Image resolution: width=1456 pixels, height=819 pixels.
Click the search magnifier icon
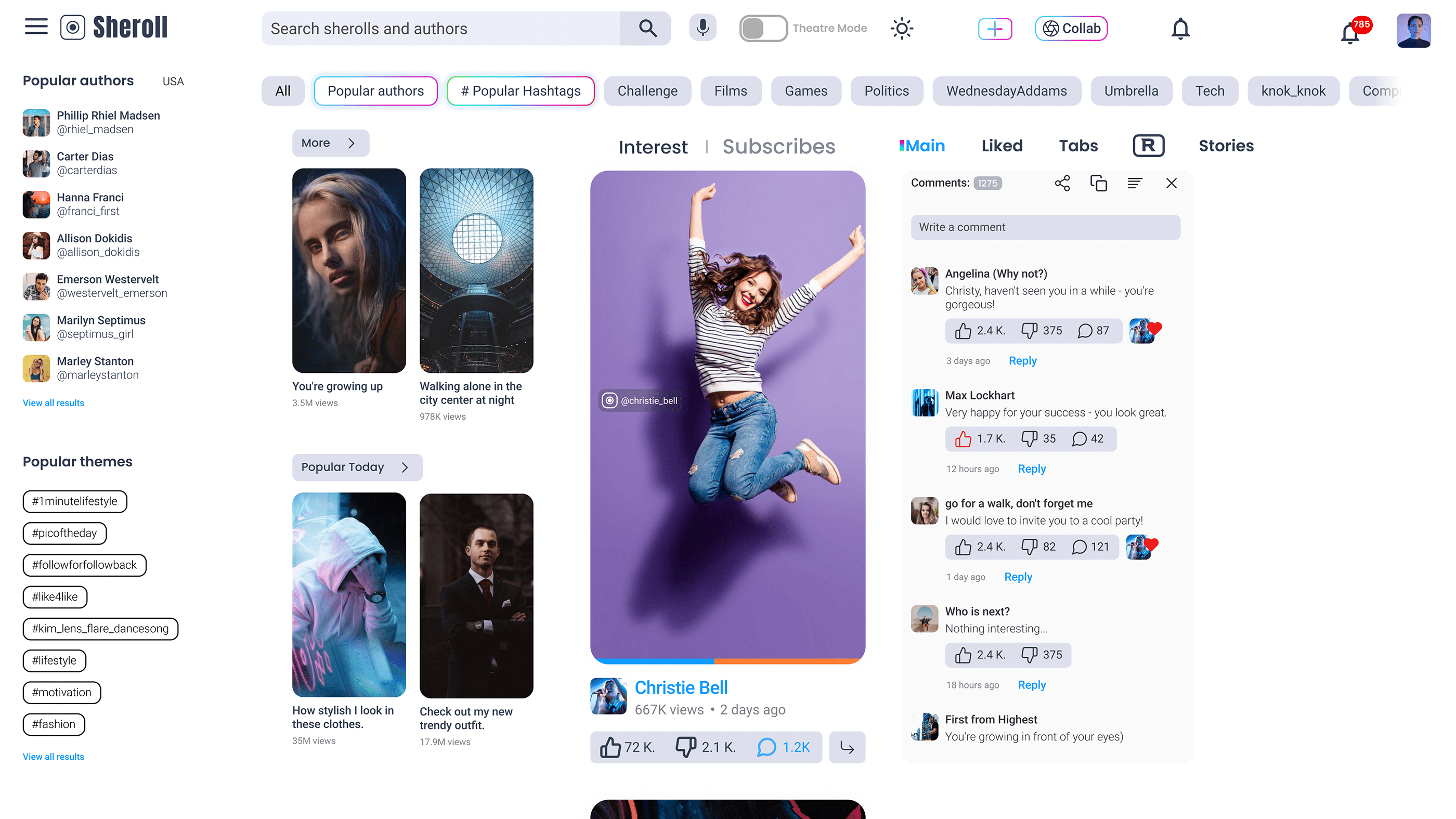(x=647, y=28)
